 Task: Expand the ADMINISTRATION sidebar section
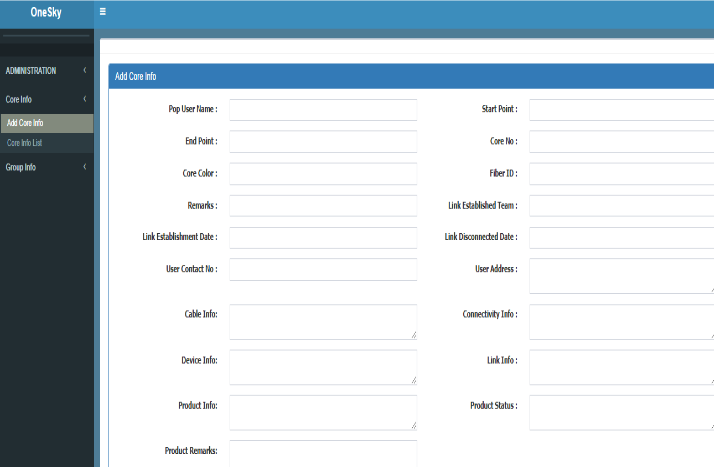46,71
